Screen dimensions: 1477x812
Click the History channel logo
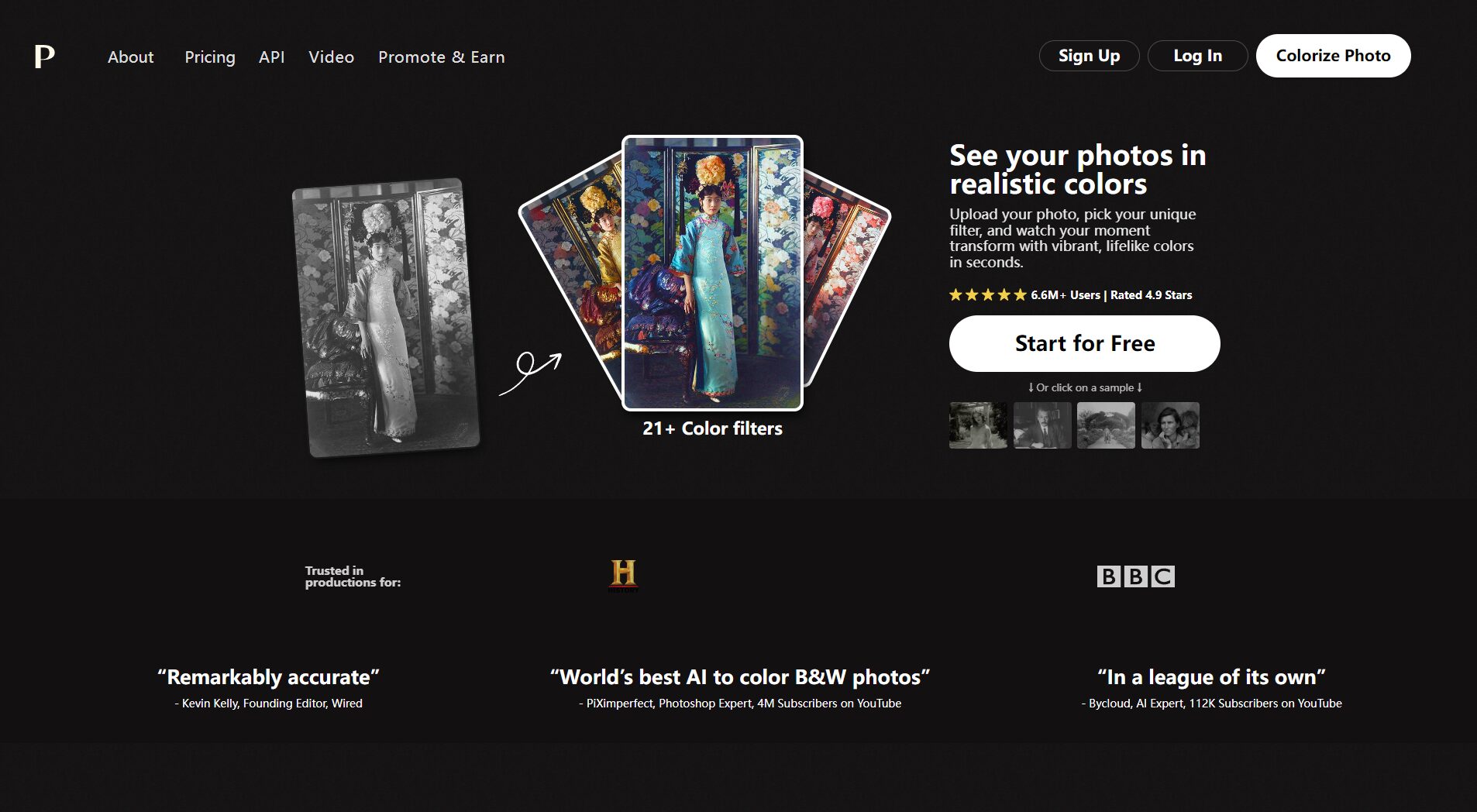coord(623,575)
